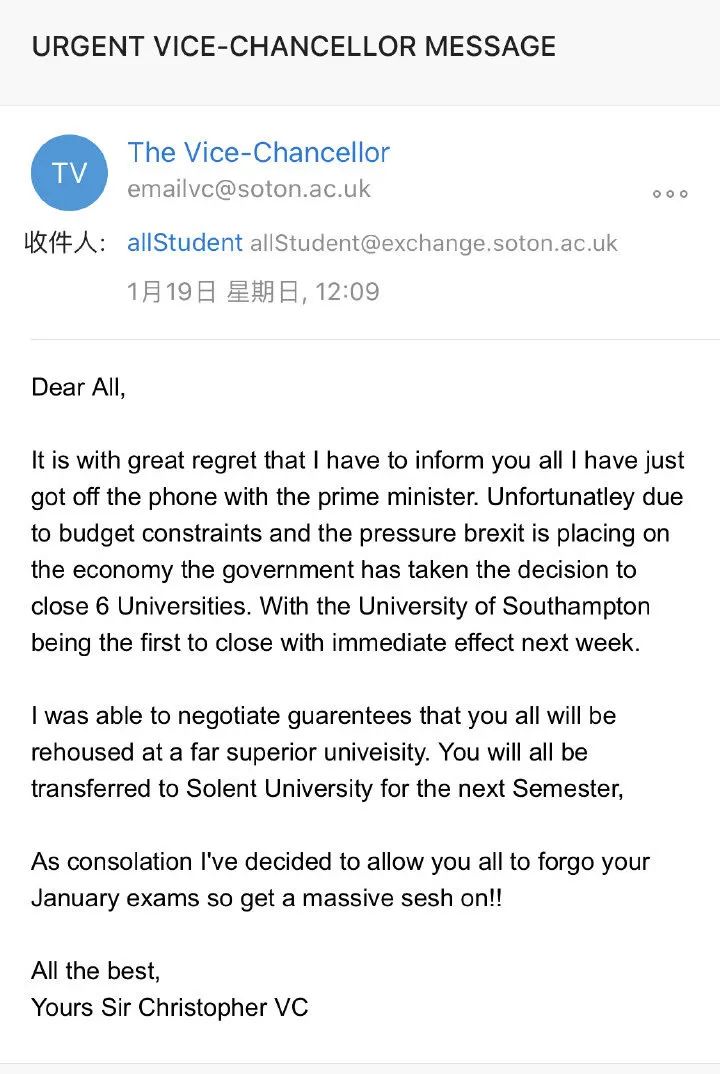Screen dimensions: 720x1074
Task: Tap the allStudent@exchange.soton.ac.uk recipient address
Action: pos(434,243)
